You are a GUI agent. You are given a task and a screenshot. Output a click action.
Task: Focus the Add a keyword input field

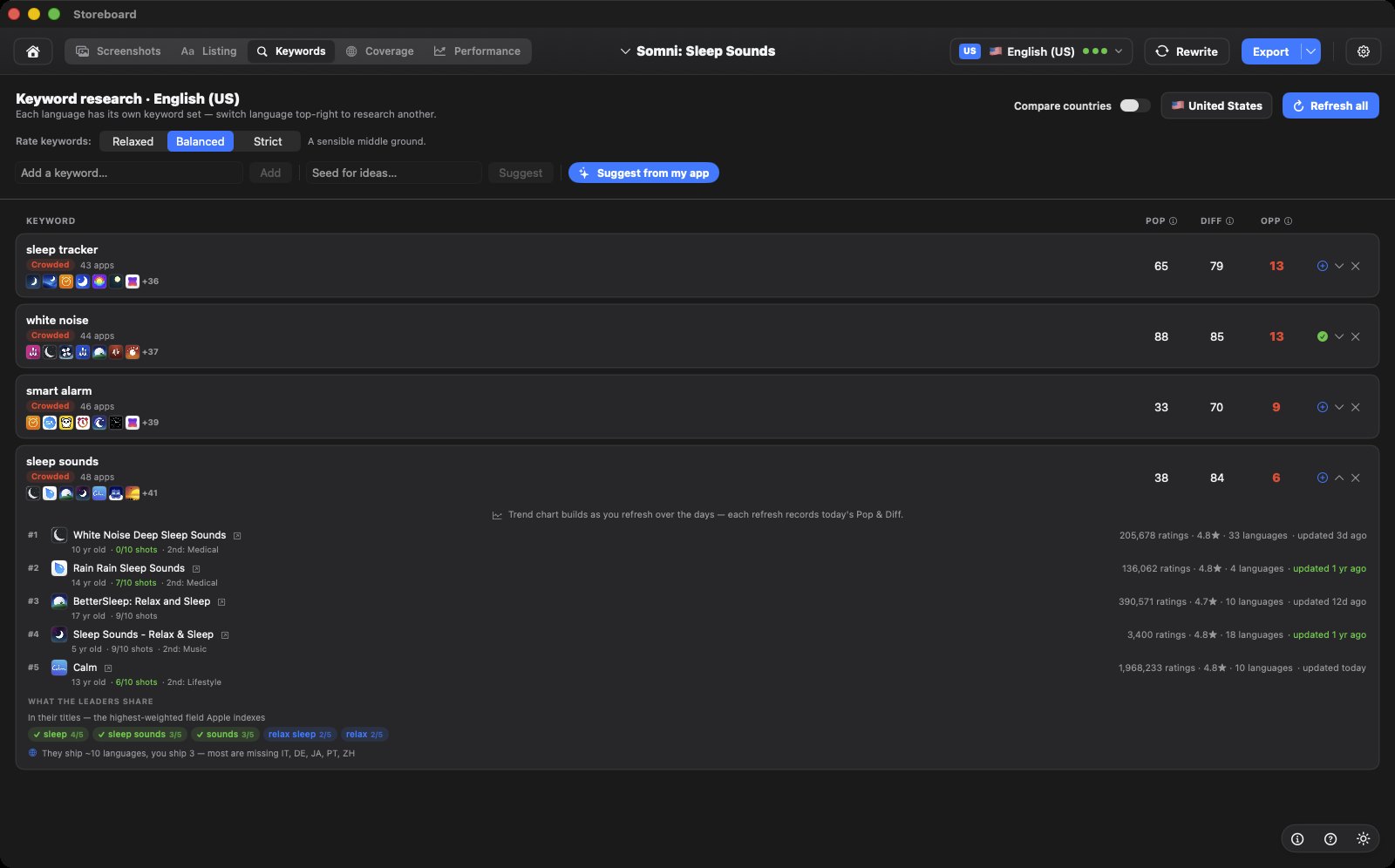(x=129, y=173)
